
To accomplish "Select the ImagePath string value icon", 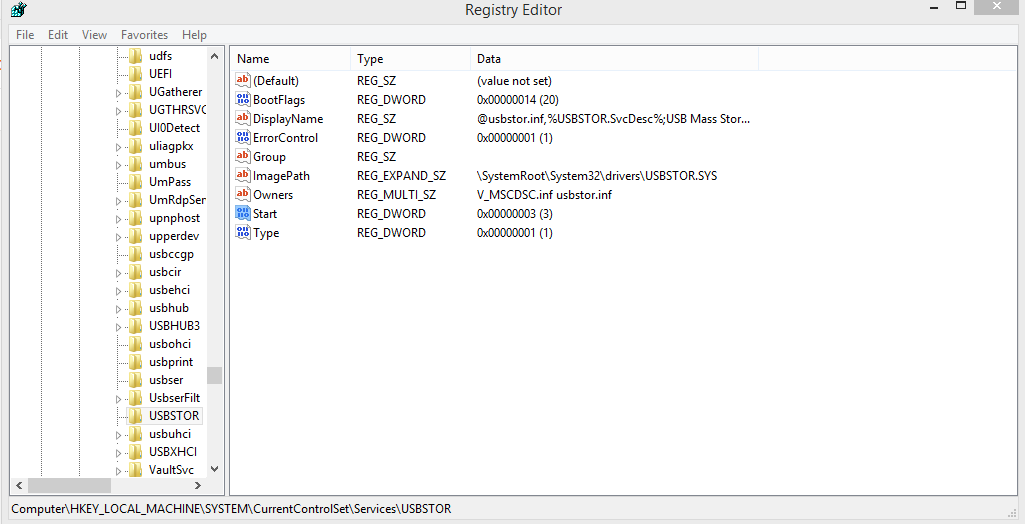I will (x=243, y=175).
